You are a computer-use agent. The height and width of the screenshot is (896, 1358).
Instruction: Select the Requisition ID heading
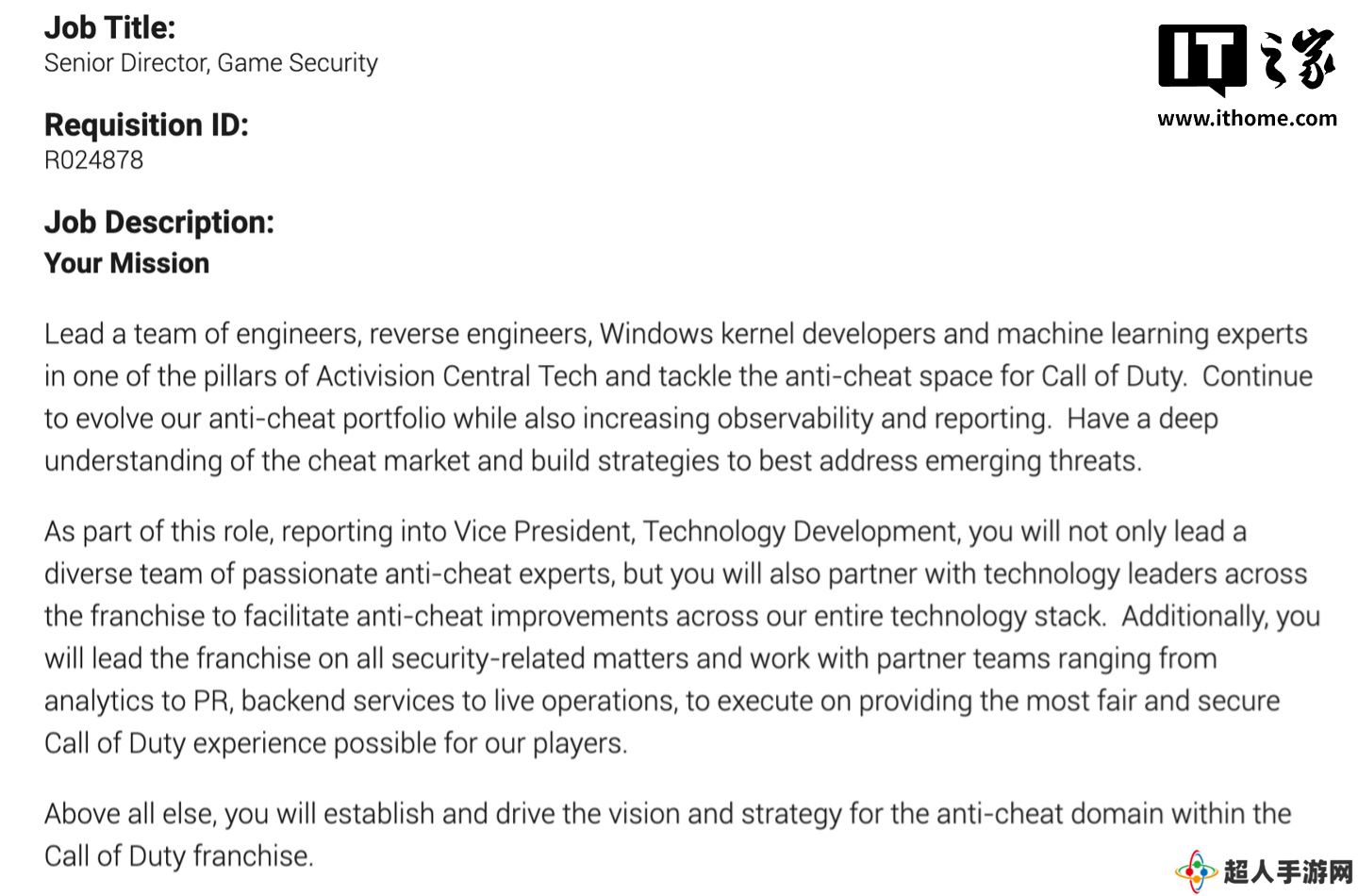click(146, 124)
